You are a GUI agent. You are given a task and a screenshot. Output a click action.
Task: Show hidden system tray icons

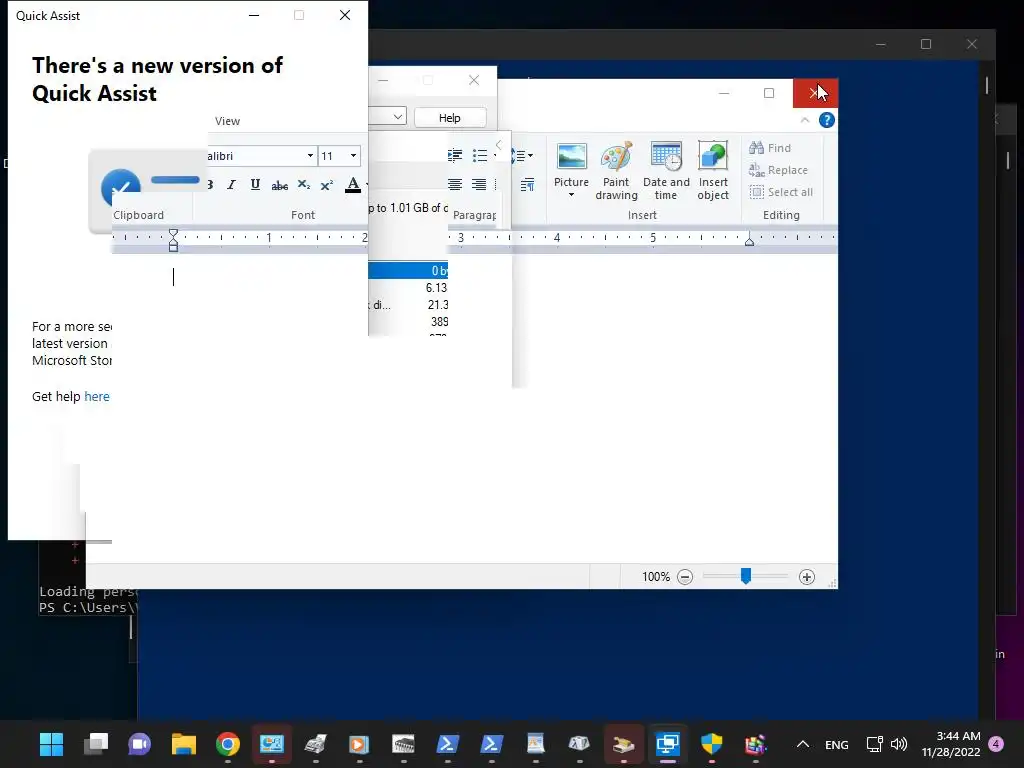coord(803,744)
